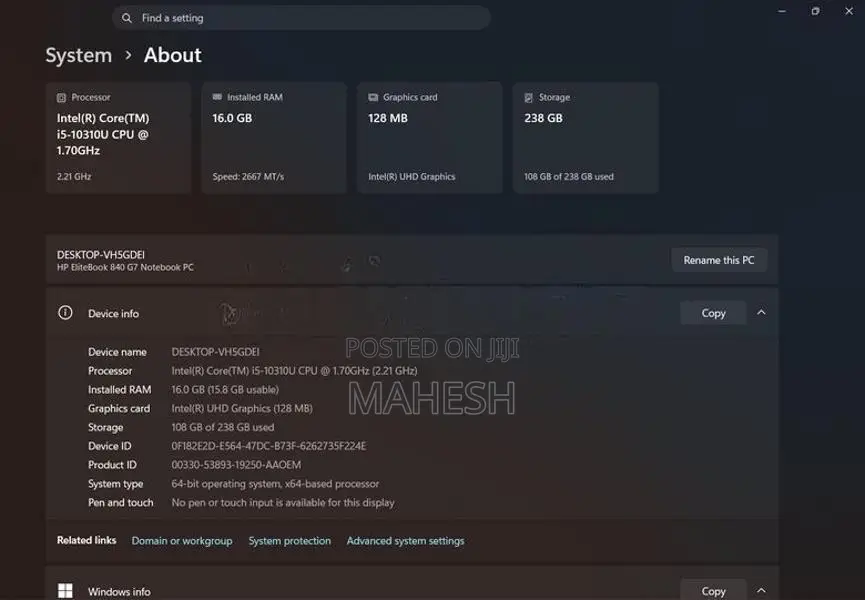Open Advanced system settings link
The width and height of the screenshot is (865, 600).
405,541
